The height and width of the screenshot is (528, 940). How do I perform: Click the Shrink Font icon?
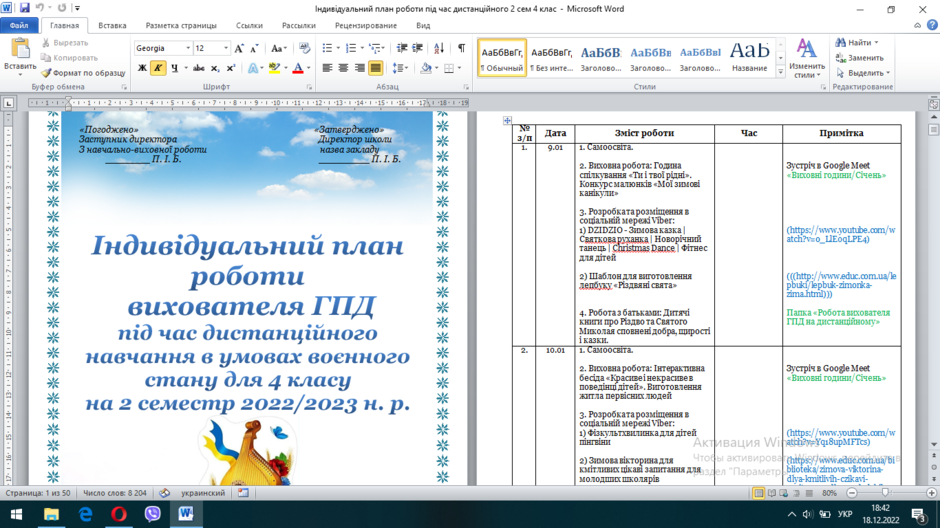click(x=254, y=49)
